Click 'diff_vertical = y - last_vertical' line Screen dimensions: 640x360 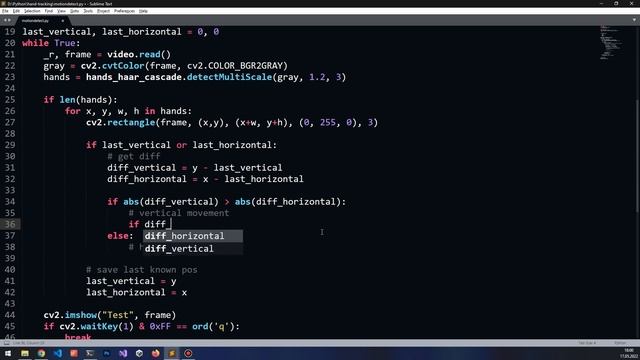tap(195, 168)
